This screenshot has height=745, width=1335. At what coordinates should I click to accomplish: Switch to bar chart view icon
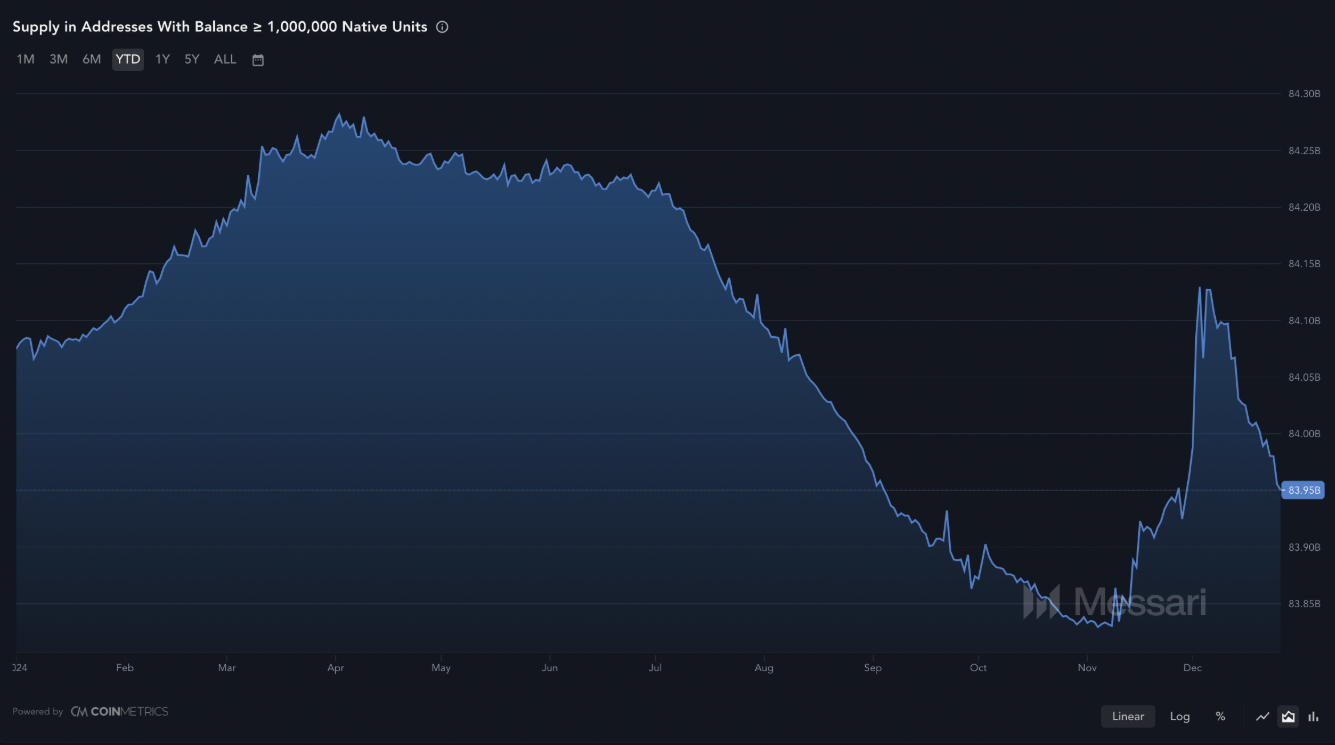(x=1313, y=716)
